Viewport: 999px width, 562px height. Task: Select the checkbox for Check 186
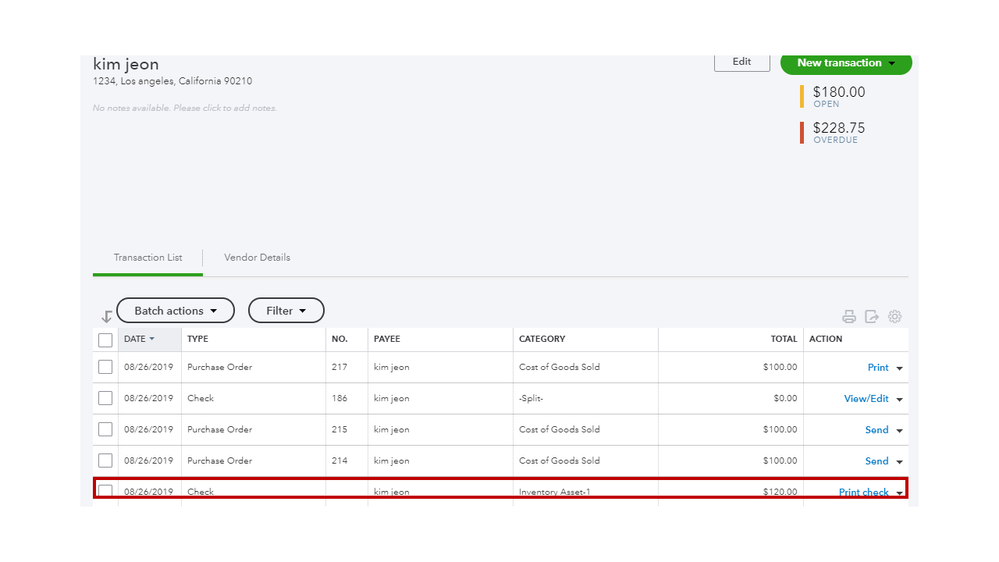point(105,399)
